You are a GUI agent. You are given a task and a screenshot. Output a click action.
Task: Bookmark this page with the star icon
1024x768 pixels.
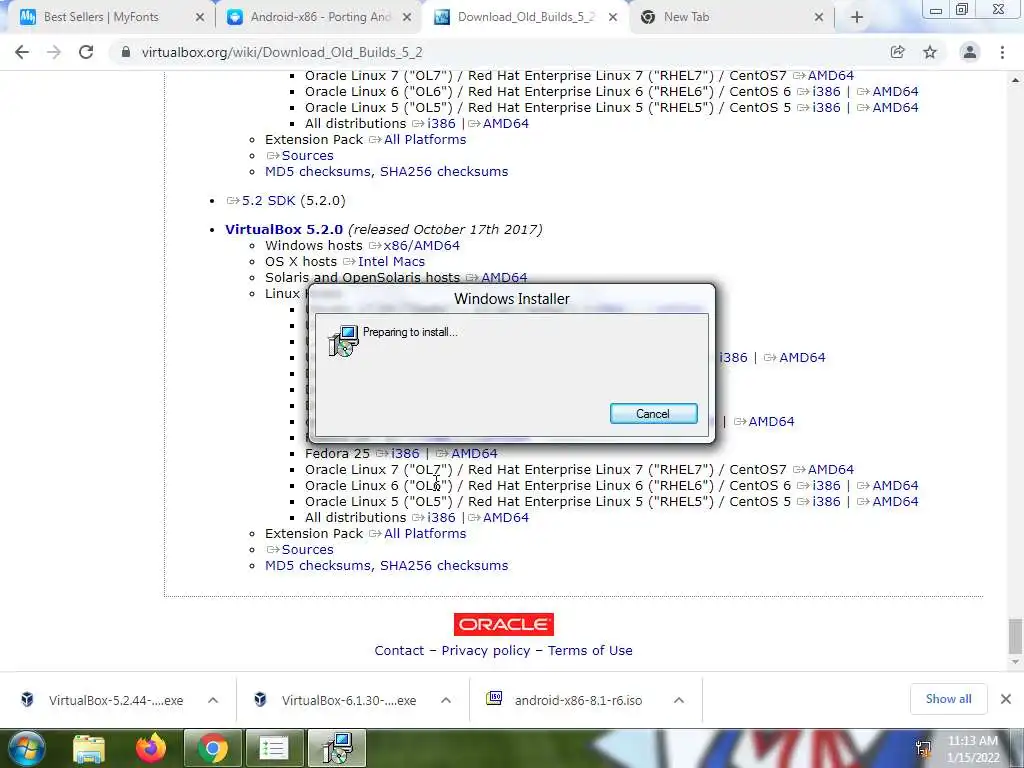(930, 52)
